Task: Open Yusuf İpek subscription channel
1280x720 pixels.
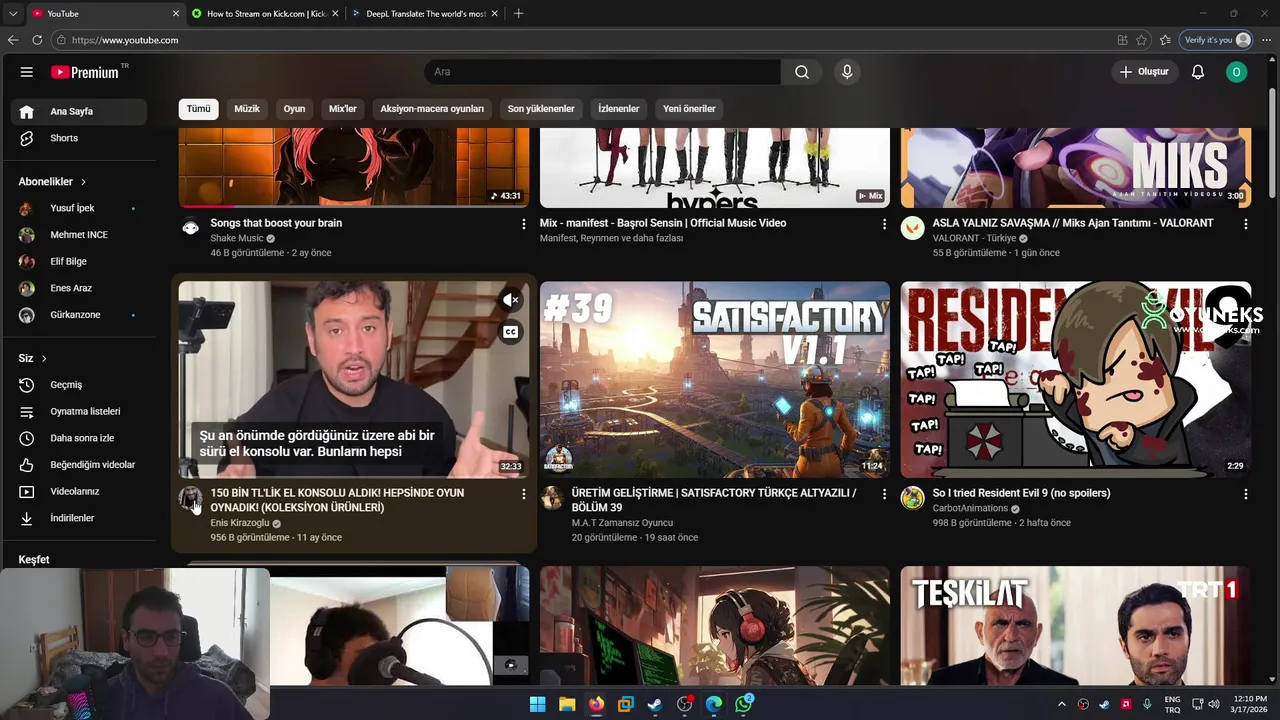Action: 79,208
